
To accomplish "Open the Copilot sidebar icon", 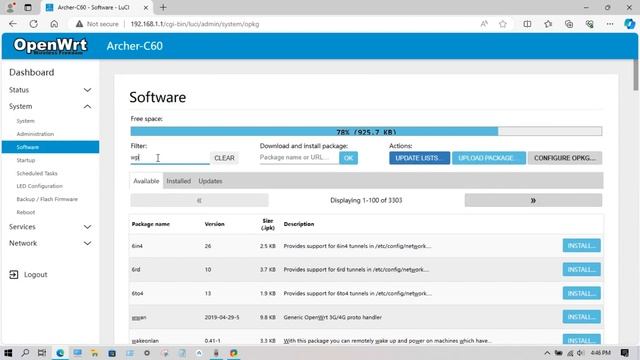I will (629, 24).
